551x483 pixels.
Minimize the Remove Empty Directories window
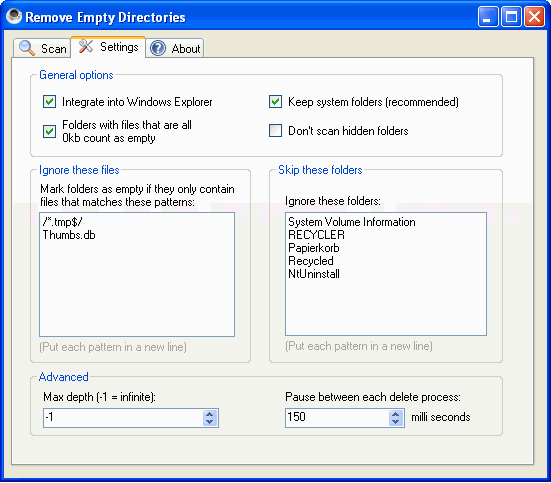[x=488, y=17]
